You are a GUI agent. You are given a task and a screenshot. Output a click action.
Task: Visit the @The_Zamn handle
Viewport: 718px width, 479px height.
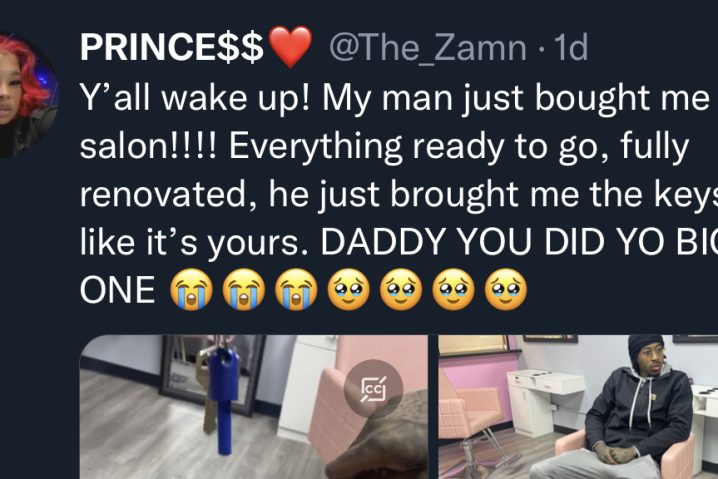[x=428, y=48]
